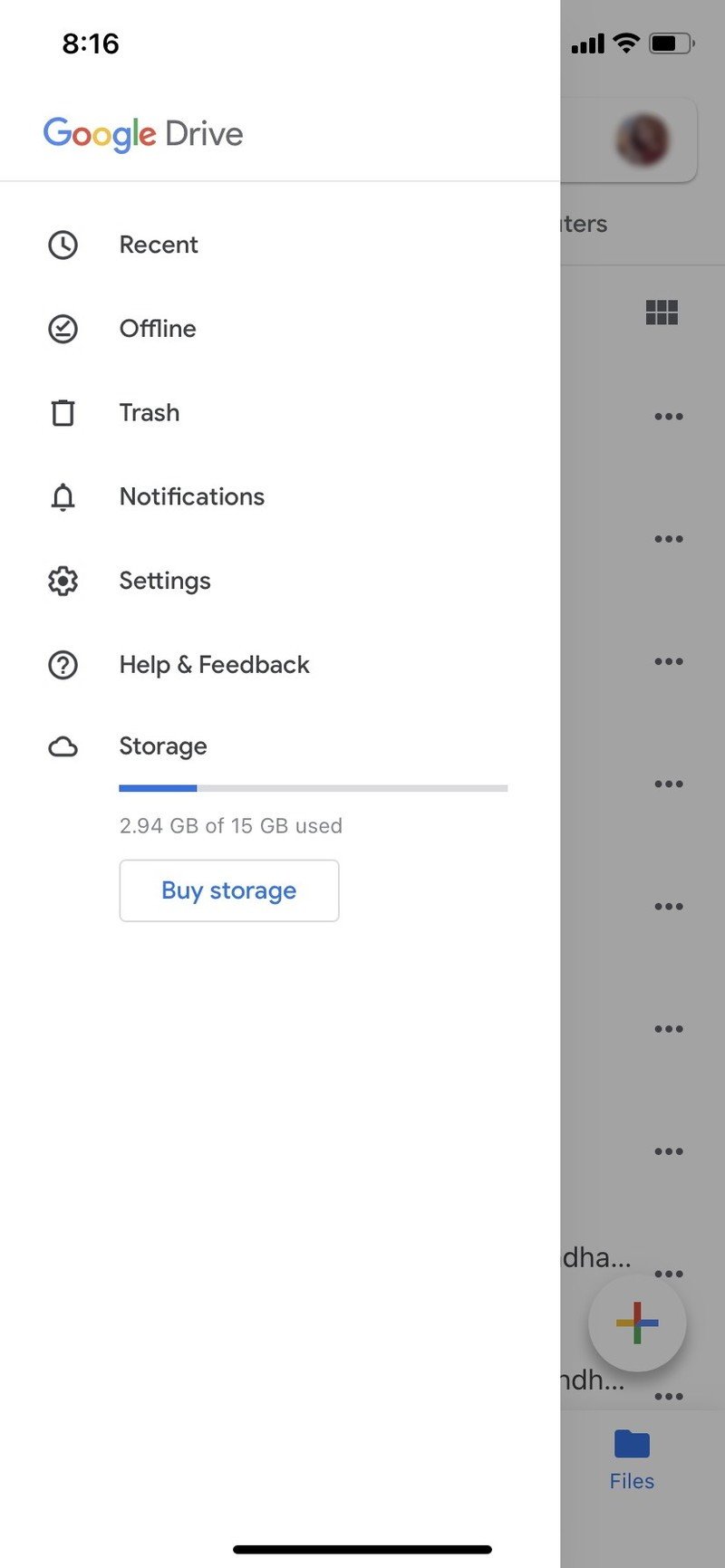Image resolution: width=725 pixels, height=1568 pixels.
Task: Open Drive Settings
Action: pyautogui.click(x=165, y=581)
